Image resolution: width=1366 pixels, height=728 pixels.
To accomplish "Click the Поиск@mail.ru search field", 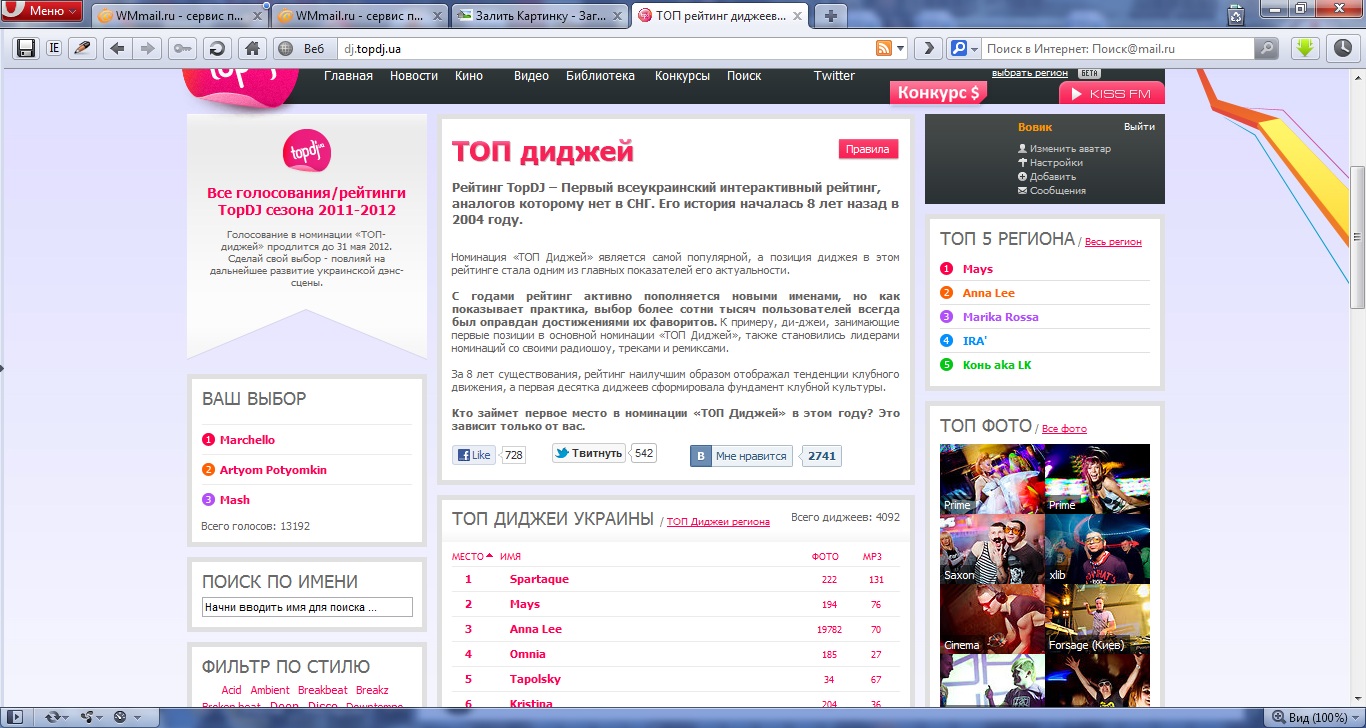I will click(1118, 48).
